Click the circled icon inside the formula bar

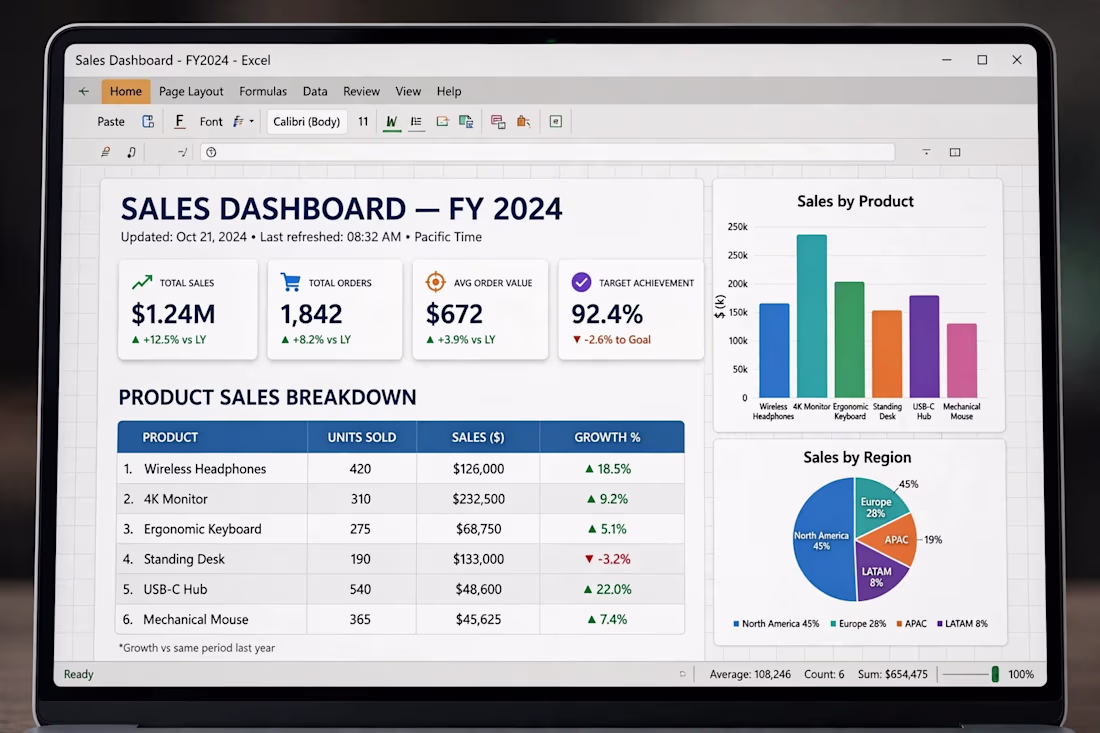(x=211, y=152)
